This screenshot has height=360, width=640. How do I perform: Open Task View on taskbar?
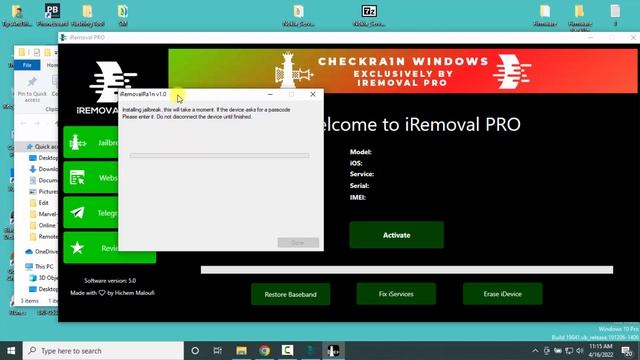218,351
